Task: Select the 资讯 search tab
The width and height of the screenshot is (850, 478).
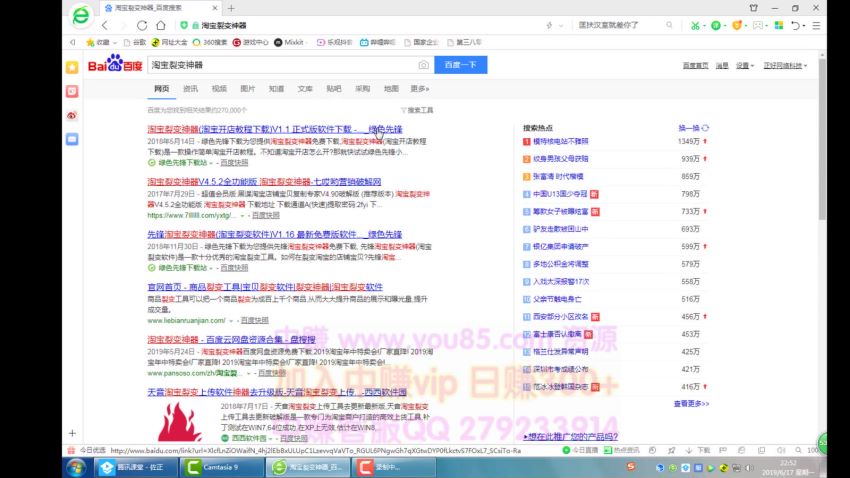Action: pos(190,89)
